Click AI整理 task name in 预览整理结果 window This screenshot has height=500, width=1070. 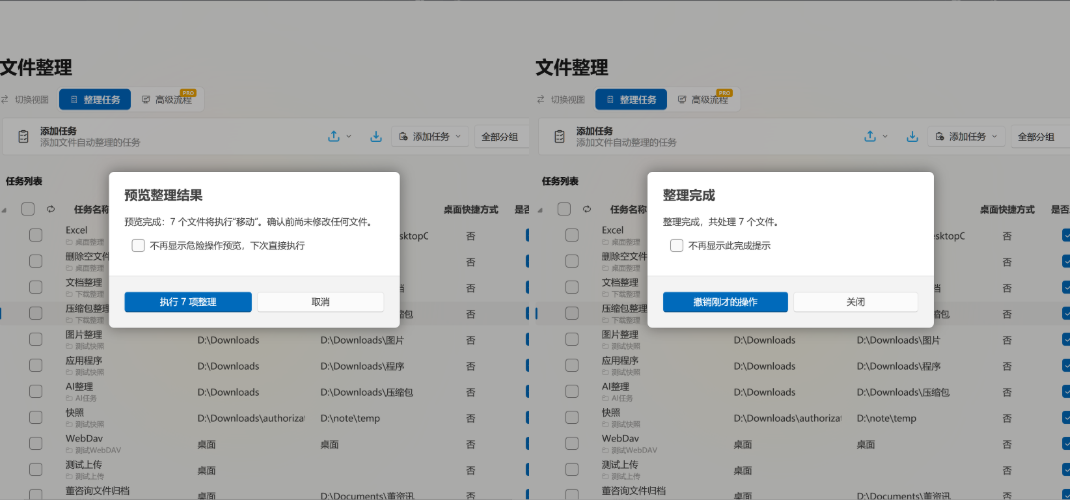[79, 387]
